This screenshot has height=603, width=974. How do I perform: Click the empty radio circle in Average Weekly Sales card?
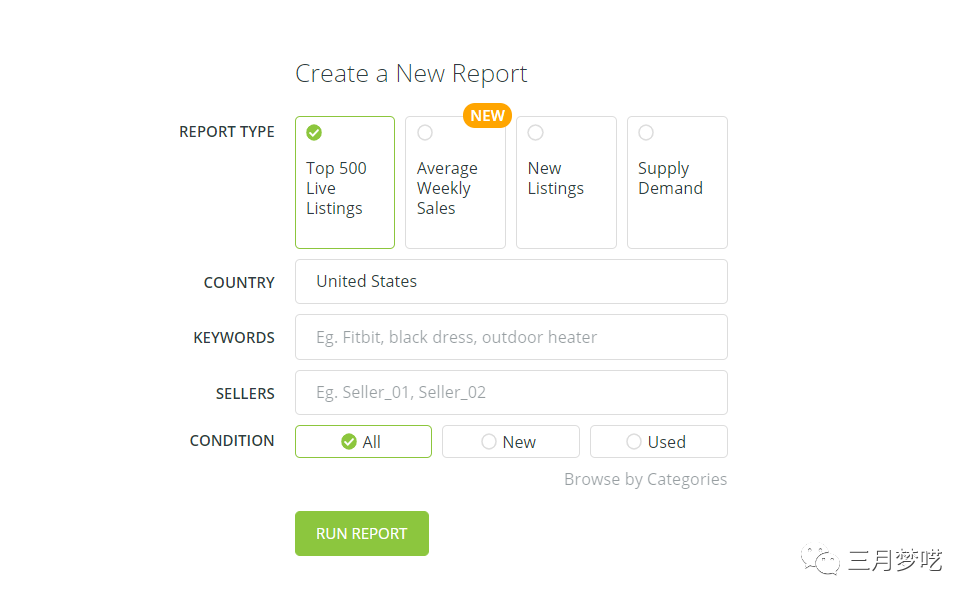pyautogui.click(x=425, y=132)
